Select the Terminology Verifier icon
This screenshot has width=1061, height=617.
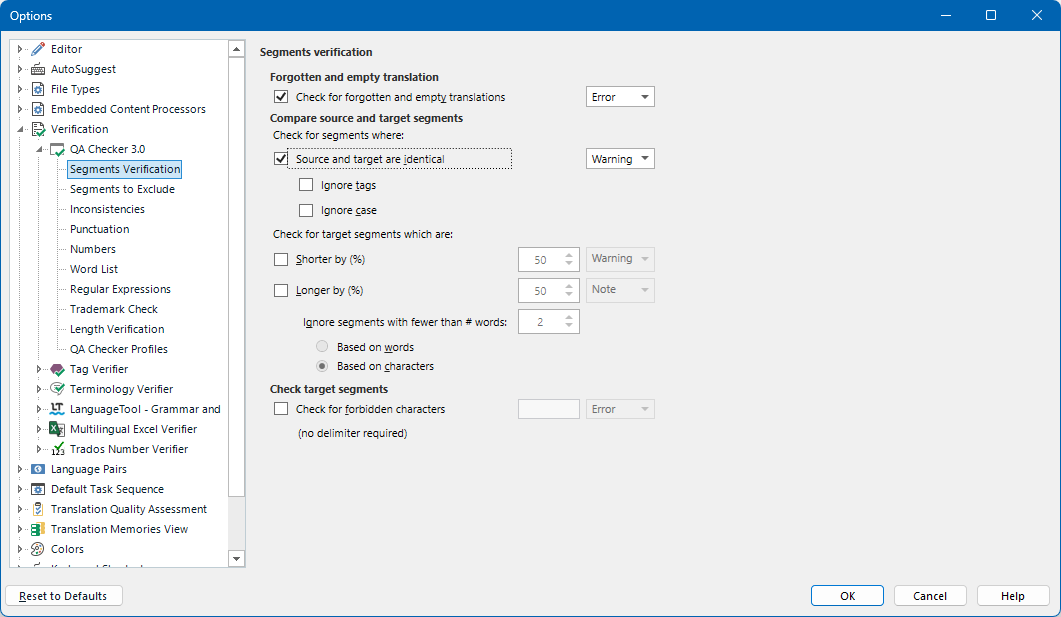pos(56,388)
